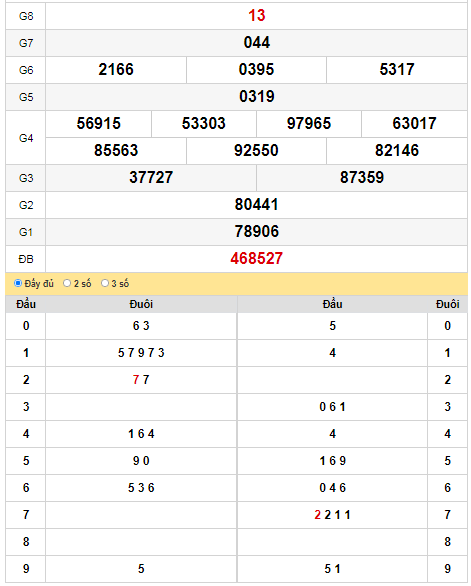The image size is (471, 586).
Task: Click the special prize number 468527
Action: pos(256,259)
